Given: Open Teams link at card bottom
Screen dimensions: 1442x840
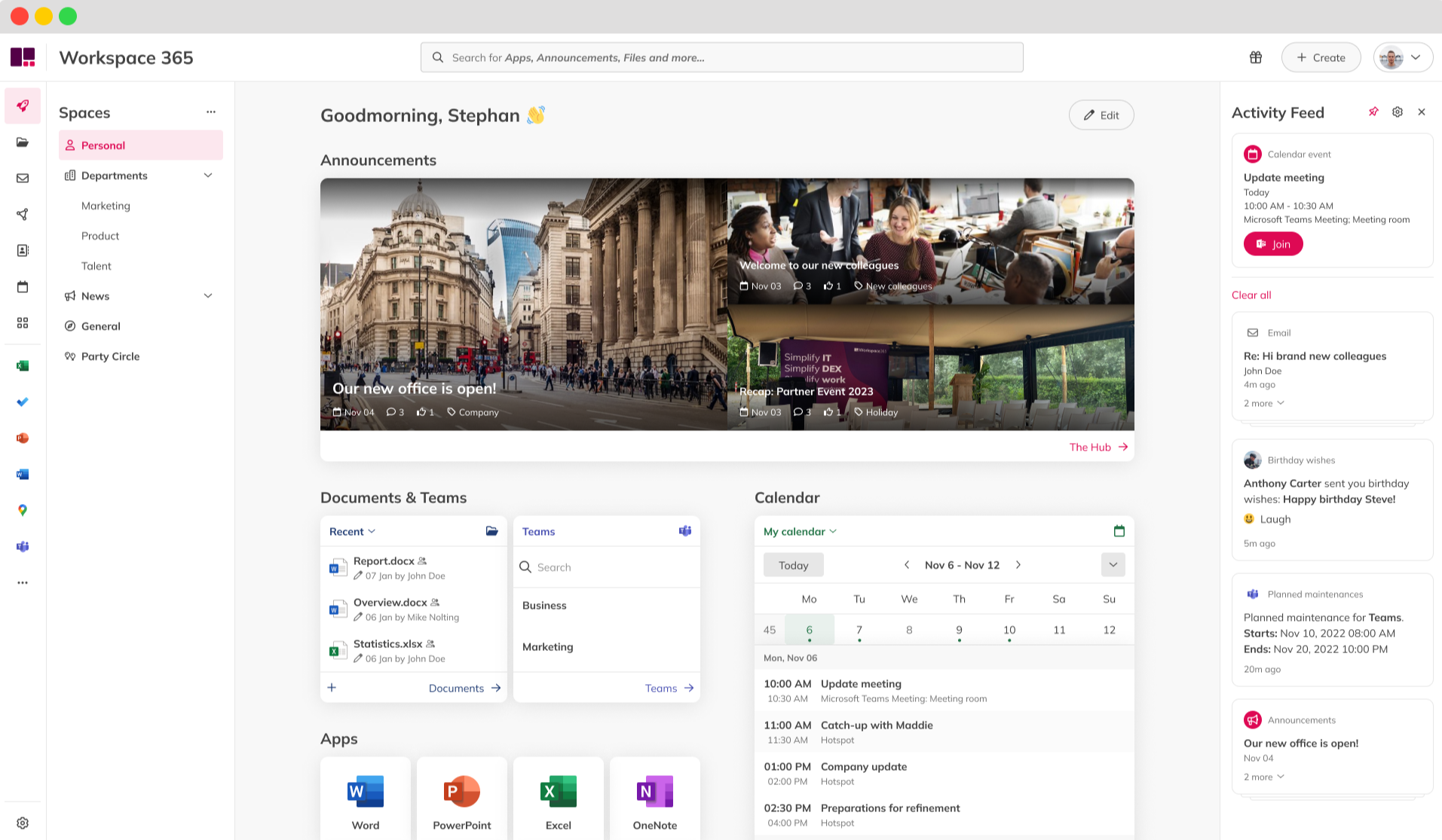Looking at the screenshot, I should [x=669, y=688].
